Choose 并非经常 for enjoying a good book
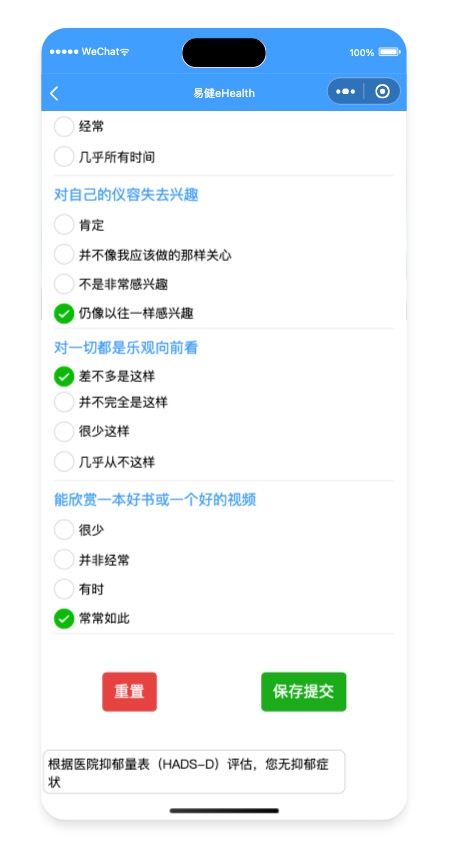450x850 pixels. click(x=92, y=559)
